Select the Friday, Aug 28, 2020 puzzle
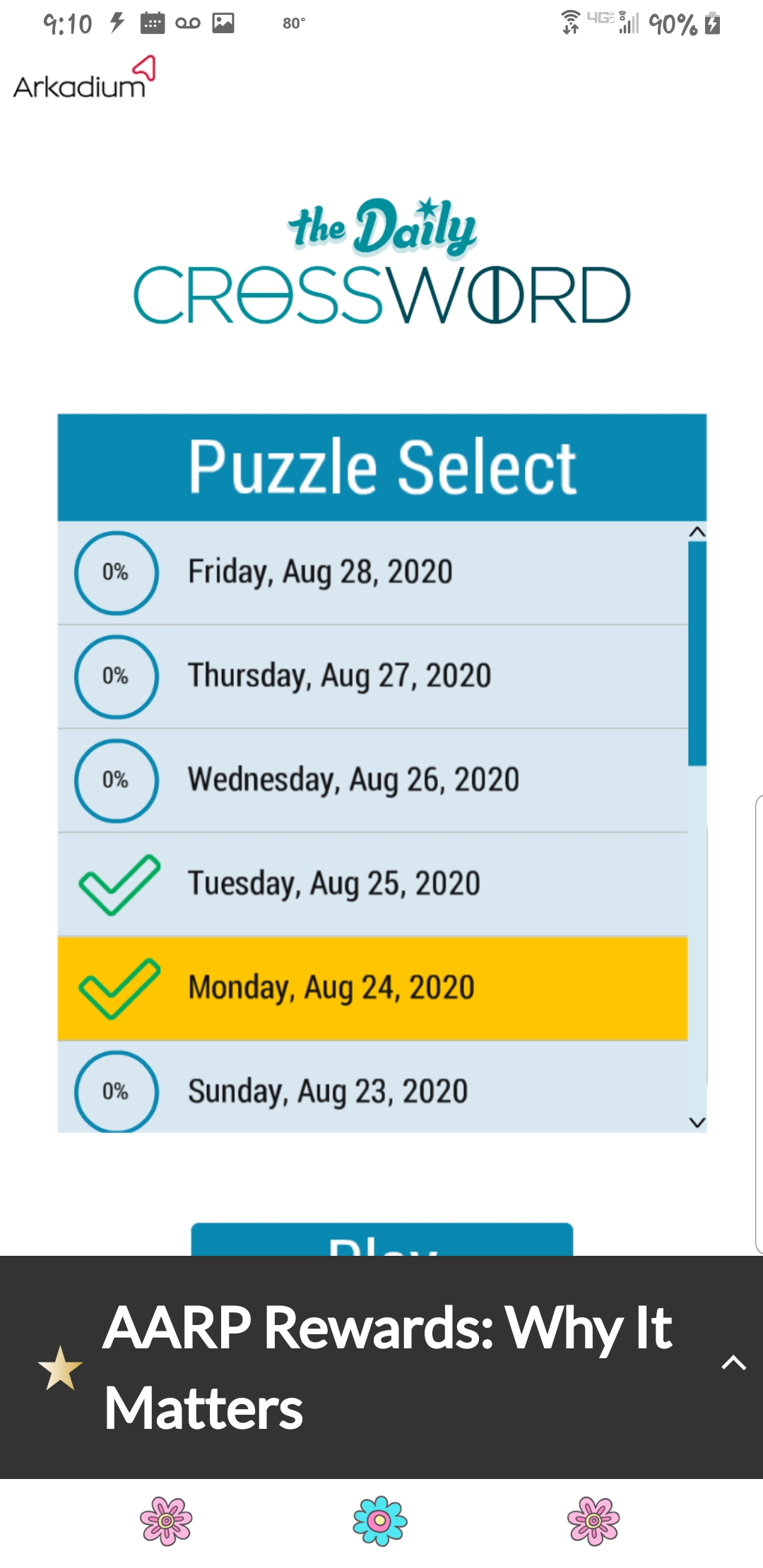 pos(320,572)
